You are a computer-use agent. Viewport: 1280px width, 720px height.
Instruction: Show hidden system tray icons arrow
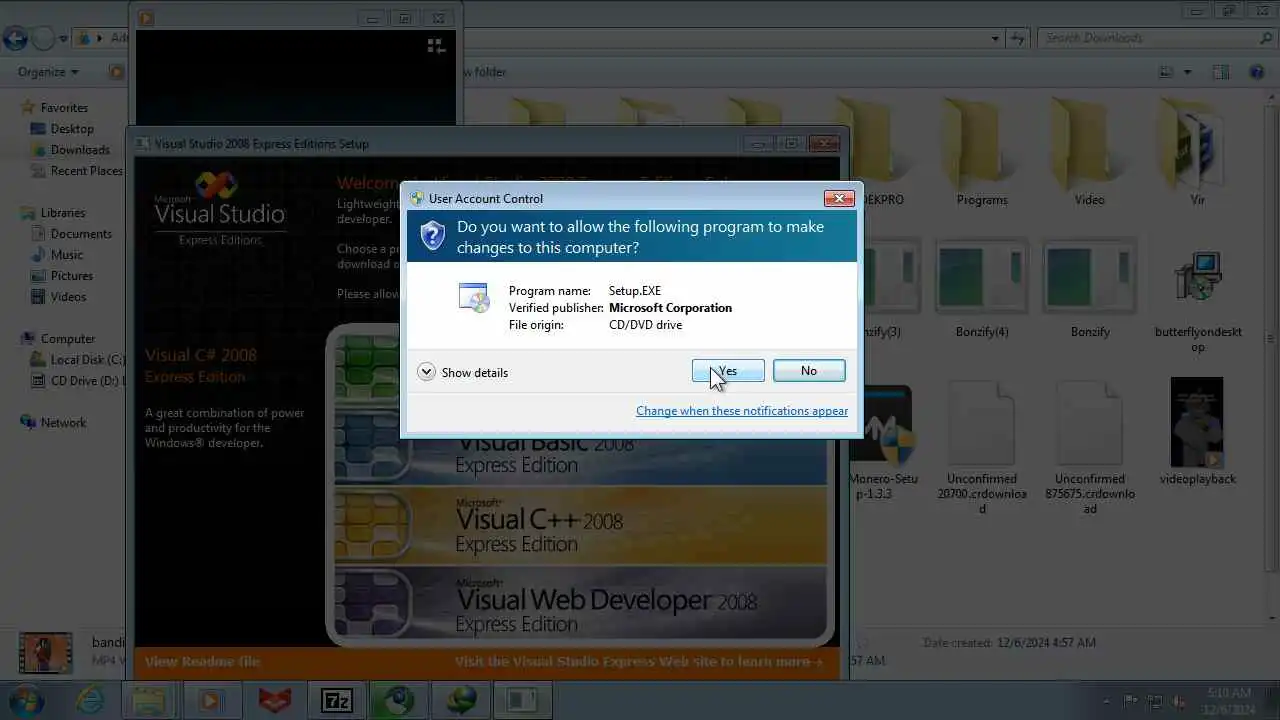pyautogui.click(x=1106, y=700)
